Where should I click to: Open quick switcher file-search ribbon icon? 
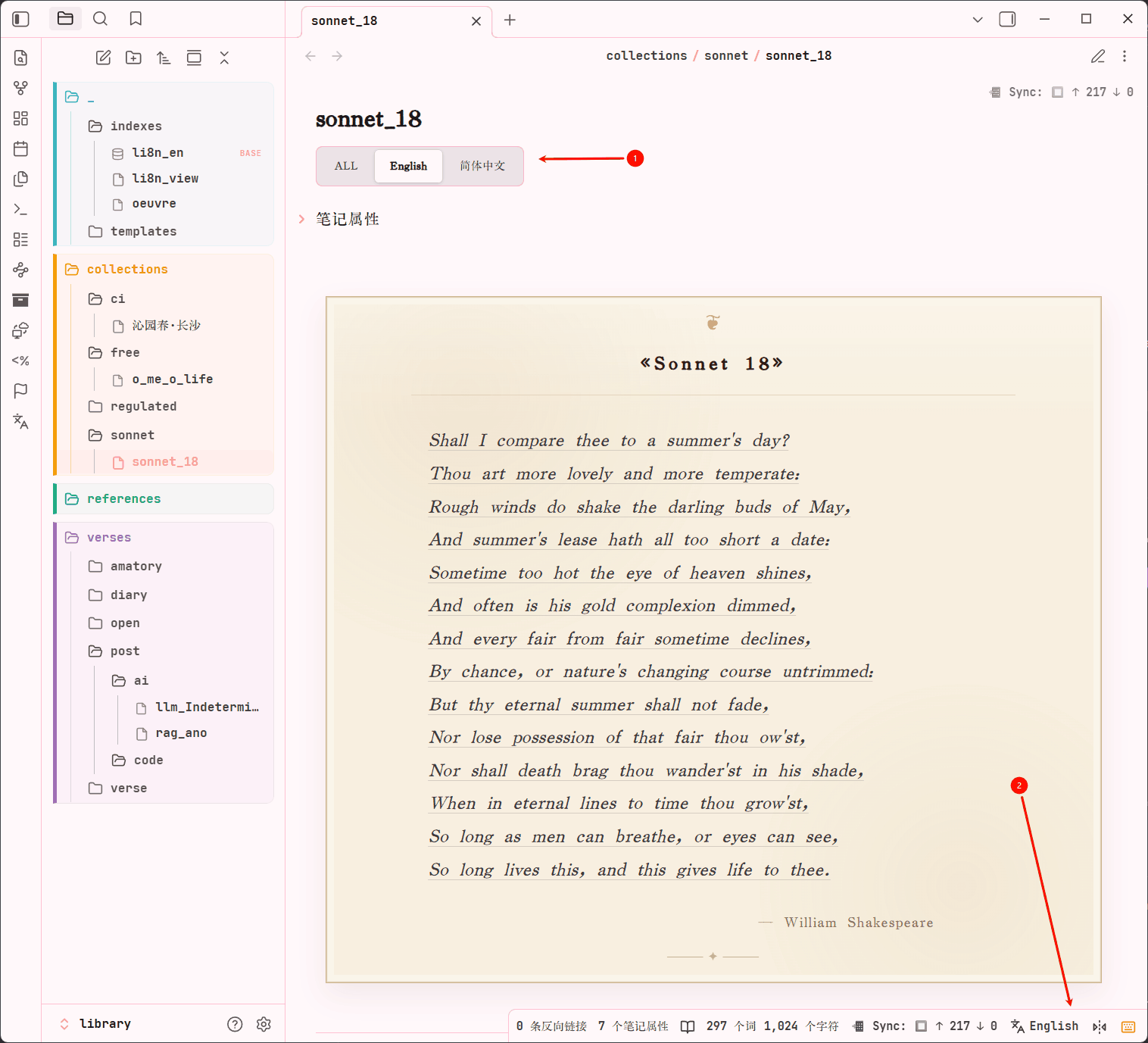click(21, 58)
